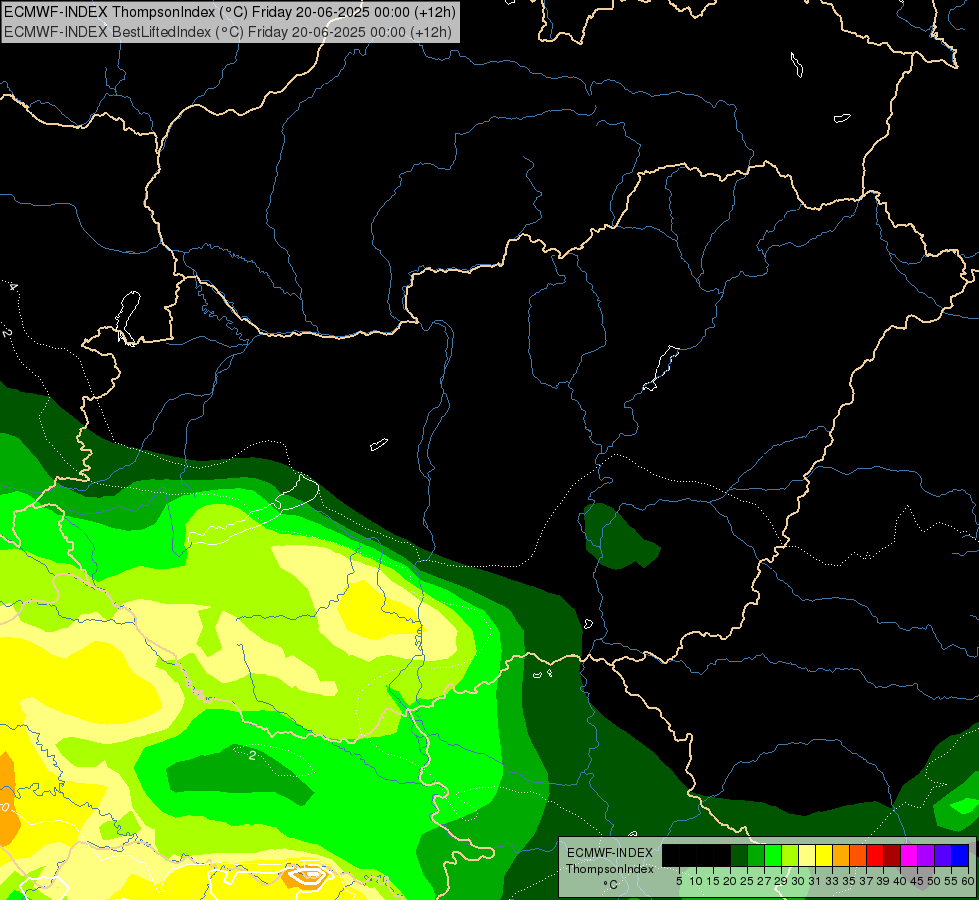Click the legend tick value 60
Screen dimensions: 979x900
967,881
